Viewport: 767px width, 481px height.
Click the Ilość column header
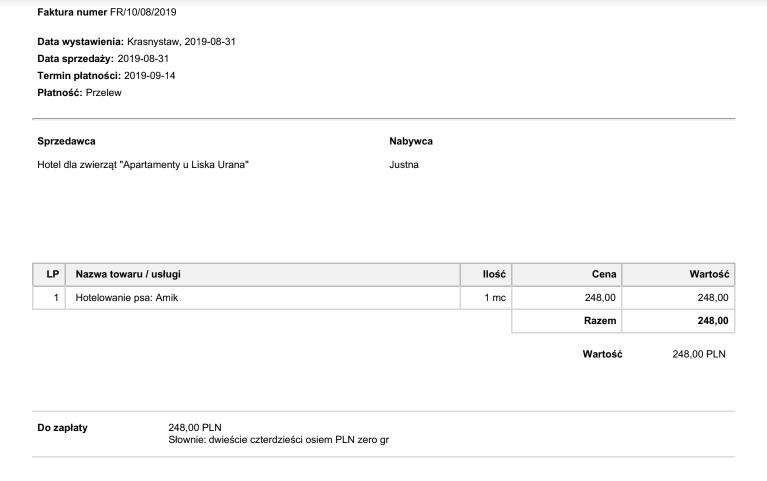coord(486,275)
